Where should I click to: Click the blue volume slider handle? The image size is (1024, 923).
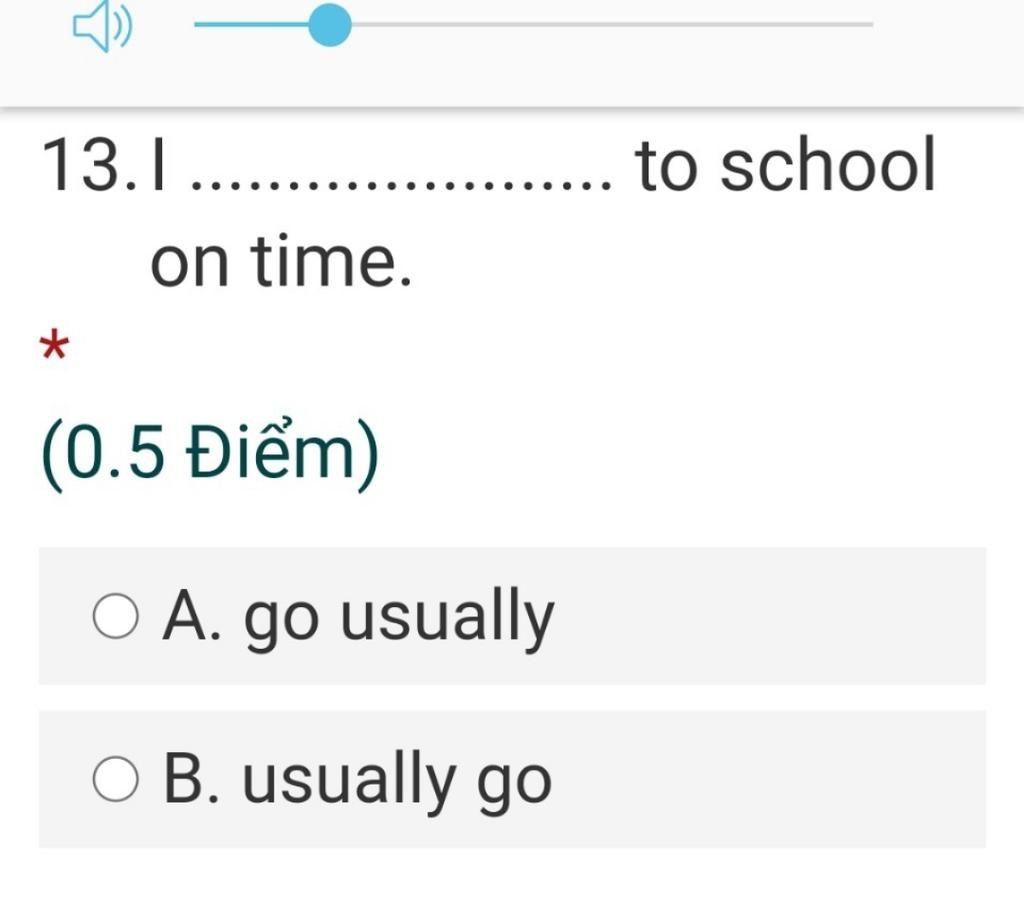tap(329, 25)
